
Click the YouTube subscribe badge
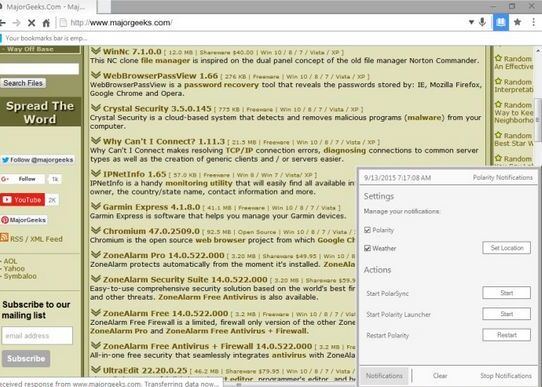(22, 200)
